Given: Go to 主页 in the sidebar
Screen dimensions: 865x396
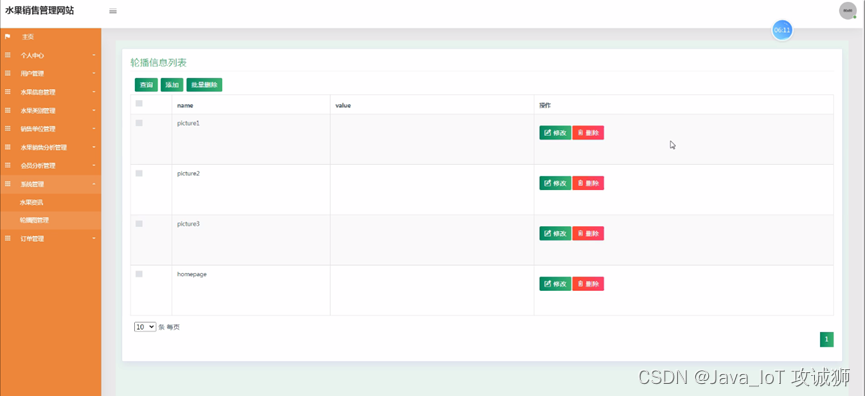Looking at the screenshot, I should 28,37.
